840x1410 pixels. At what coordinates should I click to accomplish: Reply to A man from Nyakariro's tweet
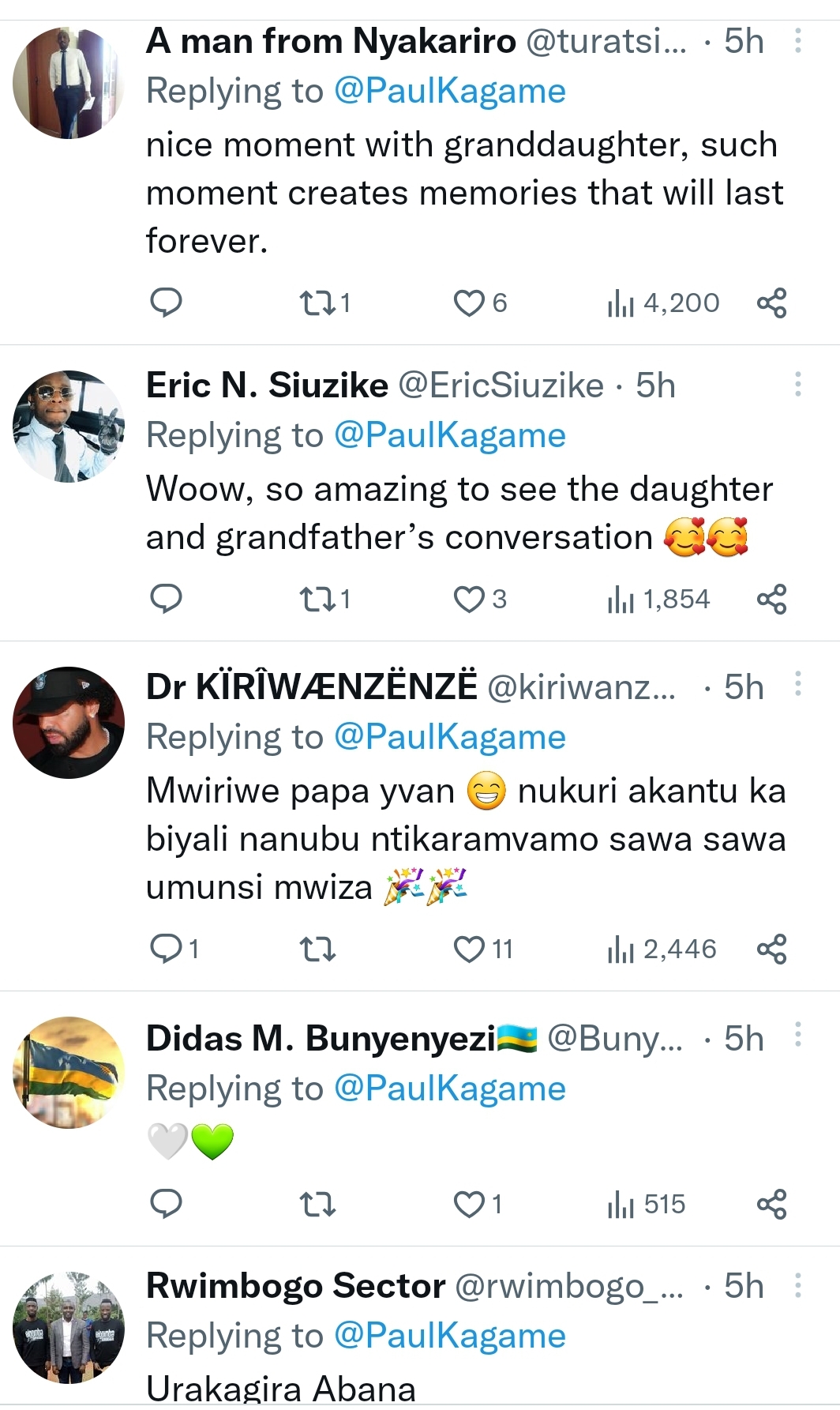pos(166,303)
